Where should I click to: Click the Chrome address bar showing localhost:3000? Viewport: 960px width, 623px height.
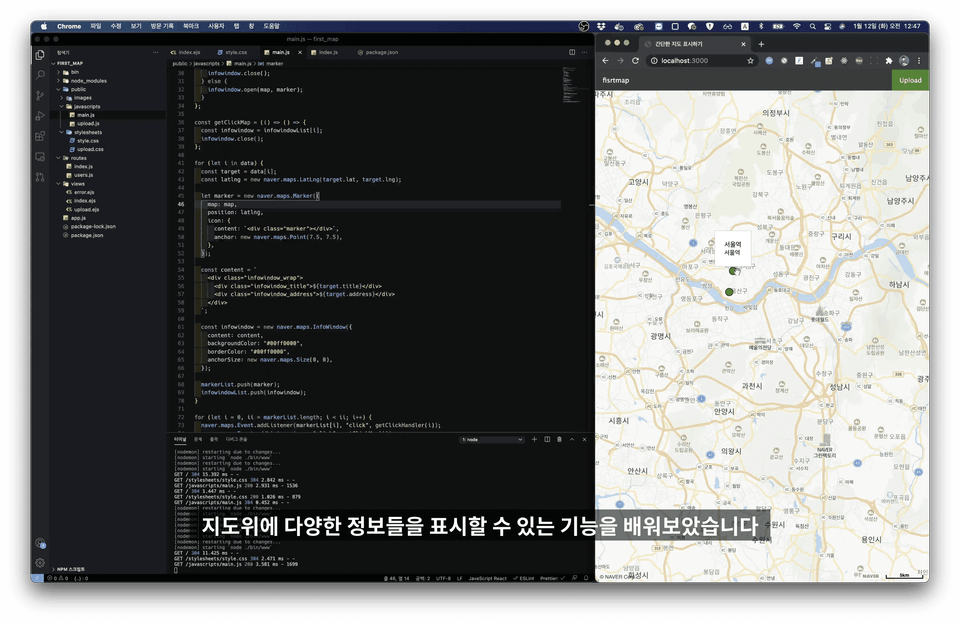[x=702, y=61]
